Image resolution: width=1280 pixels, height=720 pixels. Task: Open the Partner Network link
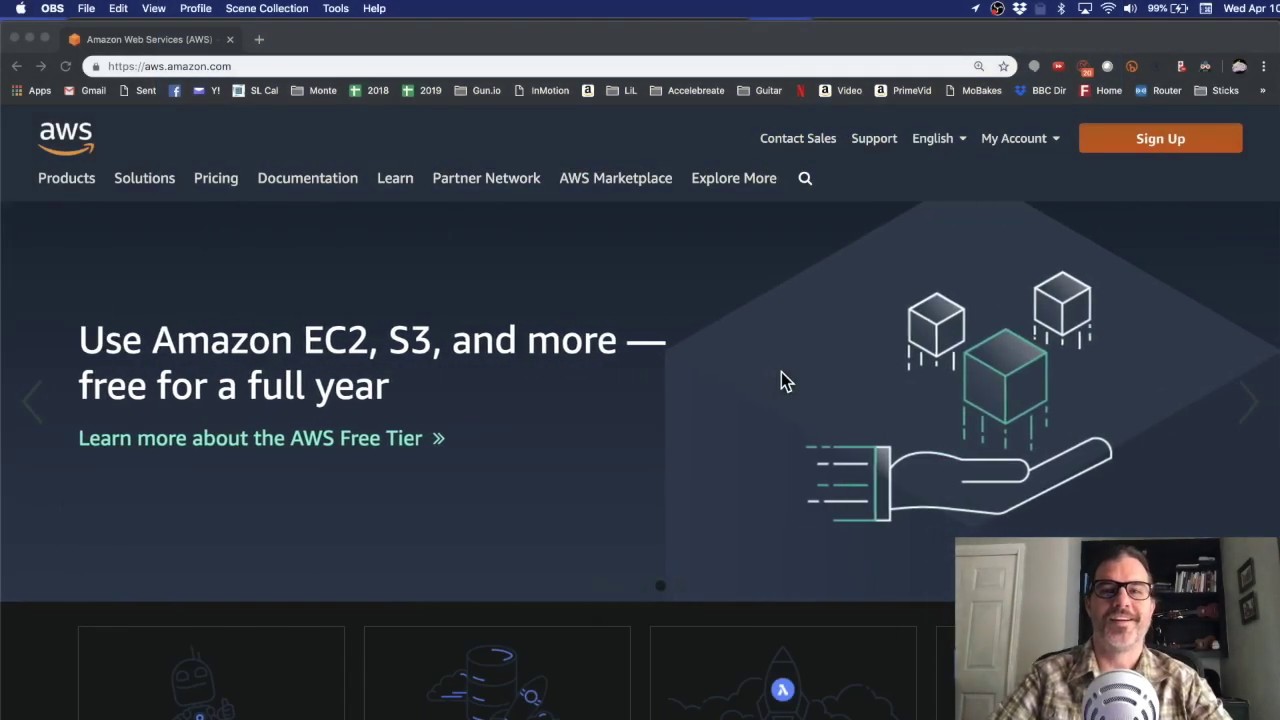(486, 178)
